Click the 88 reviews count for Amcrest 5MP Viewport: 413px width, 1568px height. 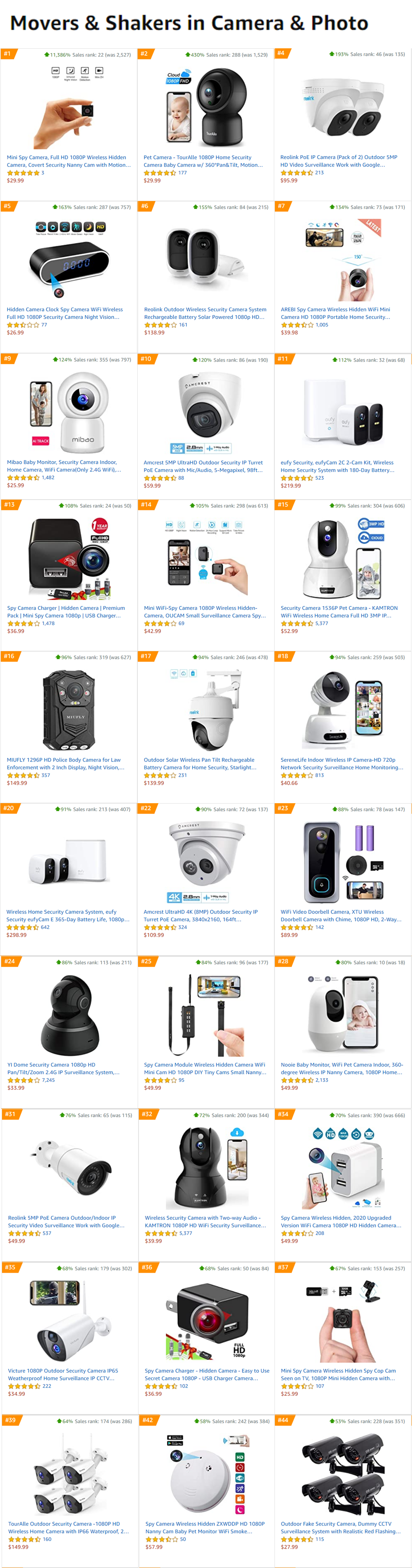tap(181, 478)
